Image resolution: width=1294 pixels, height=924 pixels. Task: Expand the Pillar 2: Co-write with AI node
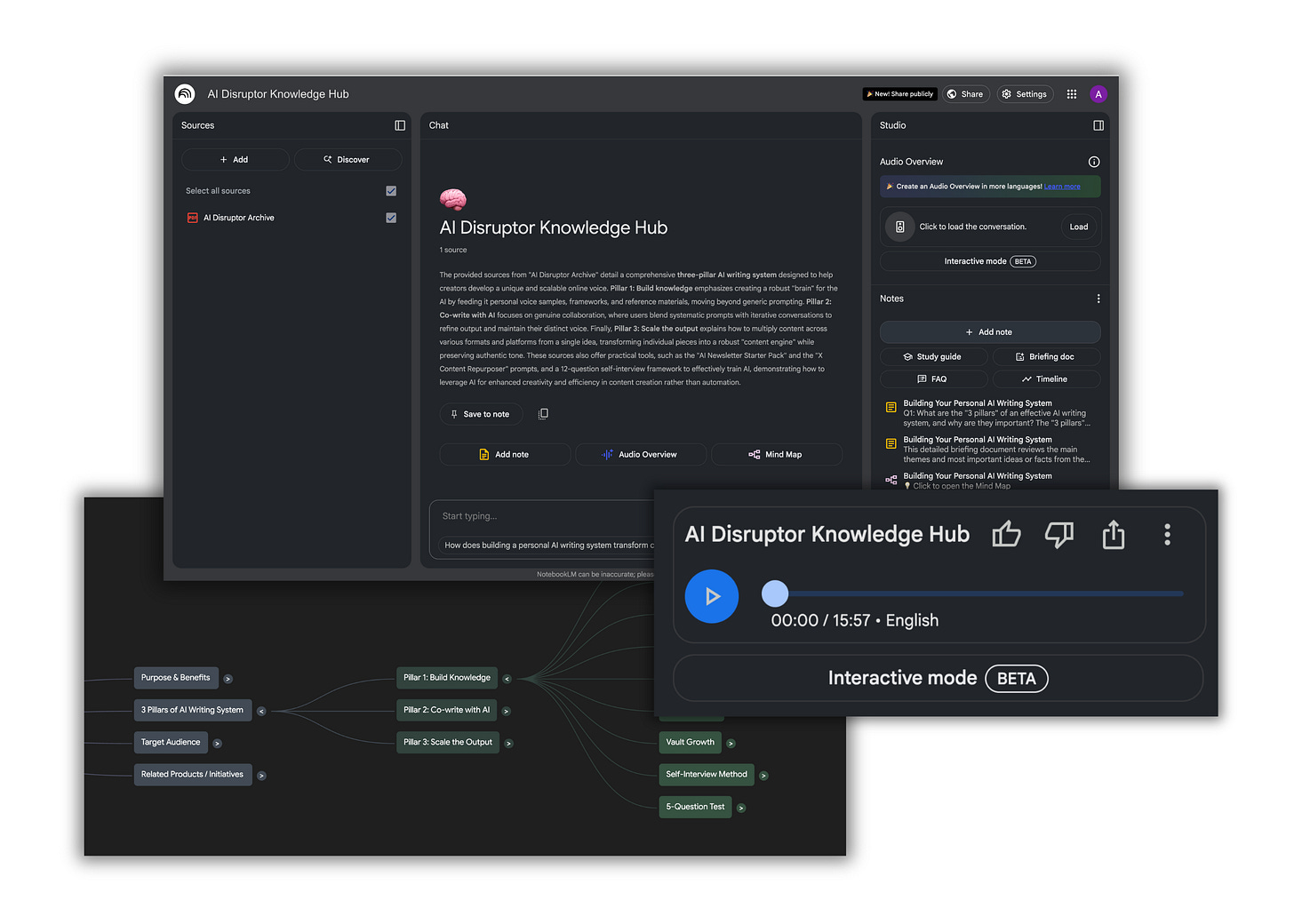pyautogui.click(x=507, y=711)
